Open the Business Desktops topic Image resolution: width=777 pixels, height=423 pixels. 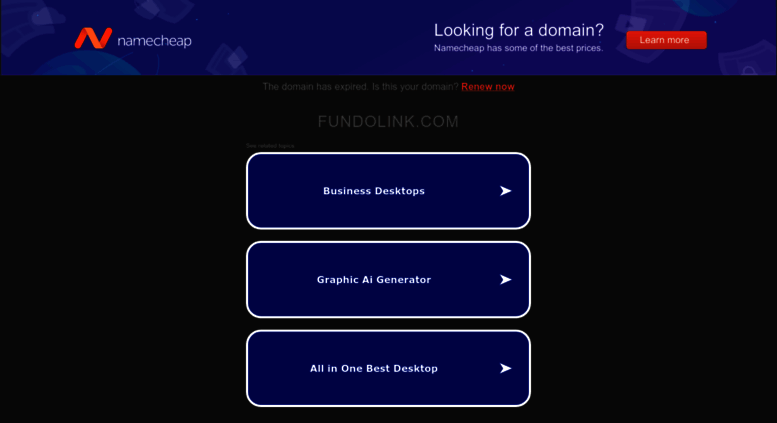coord(388,191)
